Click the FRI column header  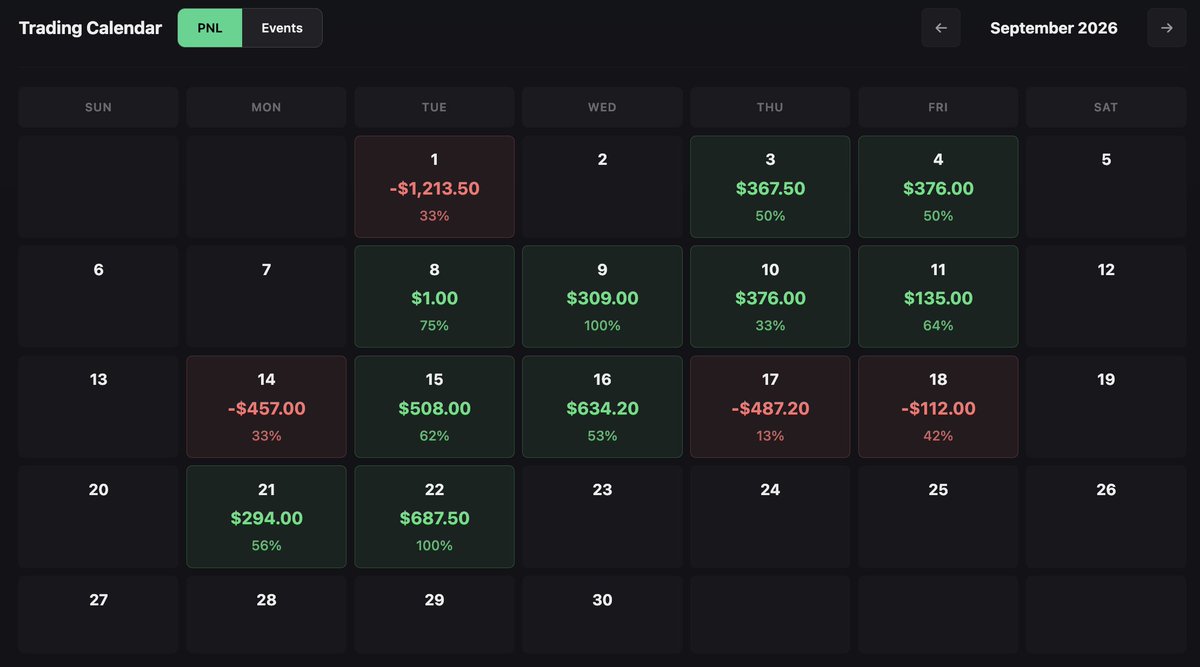938,107
